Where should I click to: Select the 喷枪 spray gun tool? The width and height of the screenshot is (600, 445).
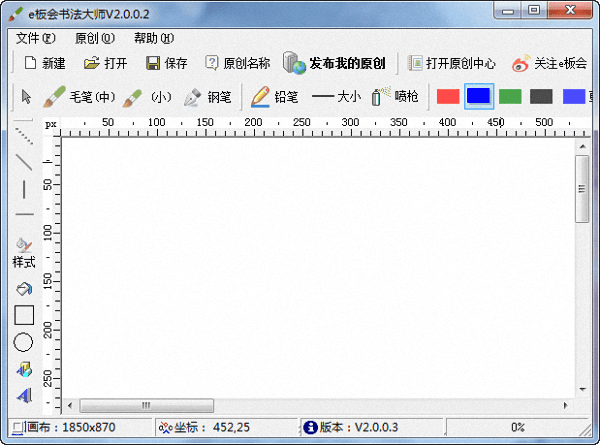click(x=381, y=96)
